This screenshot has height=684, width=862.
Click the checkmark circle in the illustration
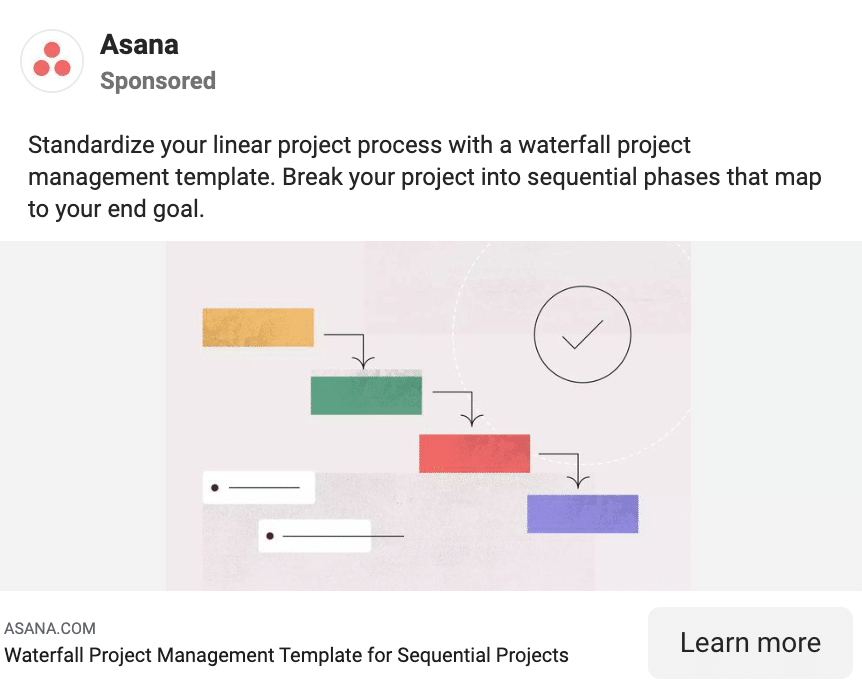pyautogui.click(x=583, y=334)
